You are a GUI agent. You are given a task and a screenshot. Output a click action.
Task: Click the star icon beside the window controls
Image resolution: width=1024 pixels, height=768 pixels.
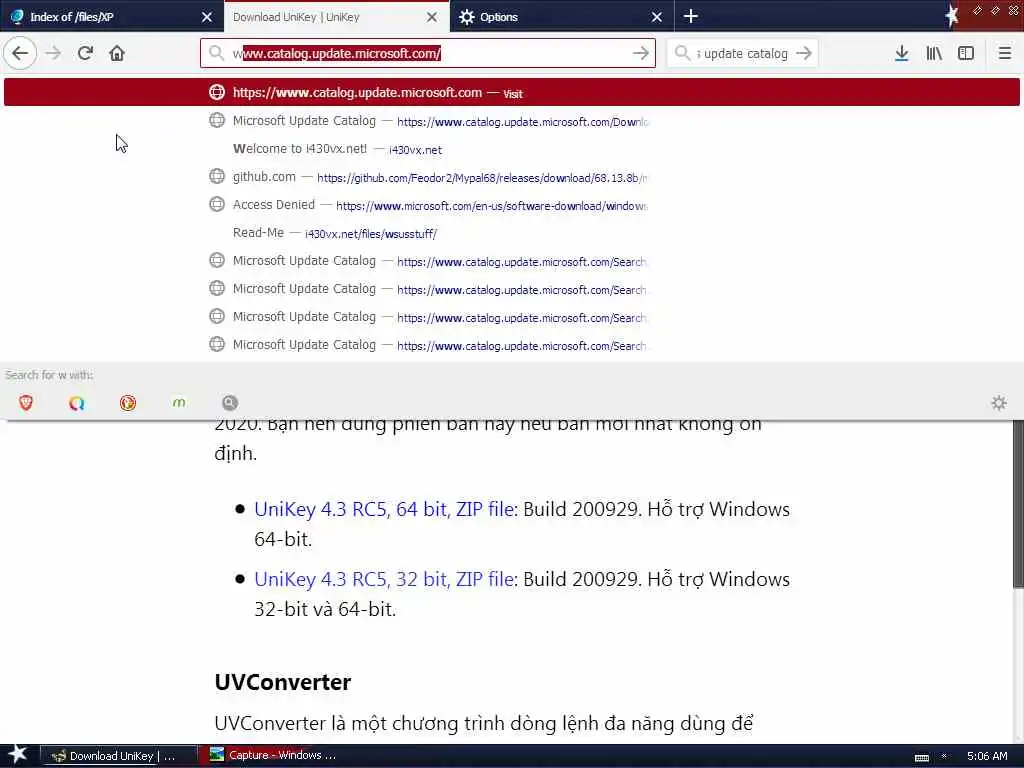pos(952,15)
